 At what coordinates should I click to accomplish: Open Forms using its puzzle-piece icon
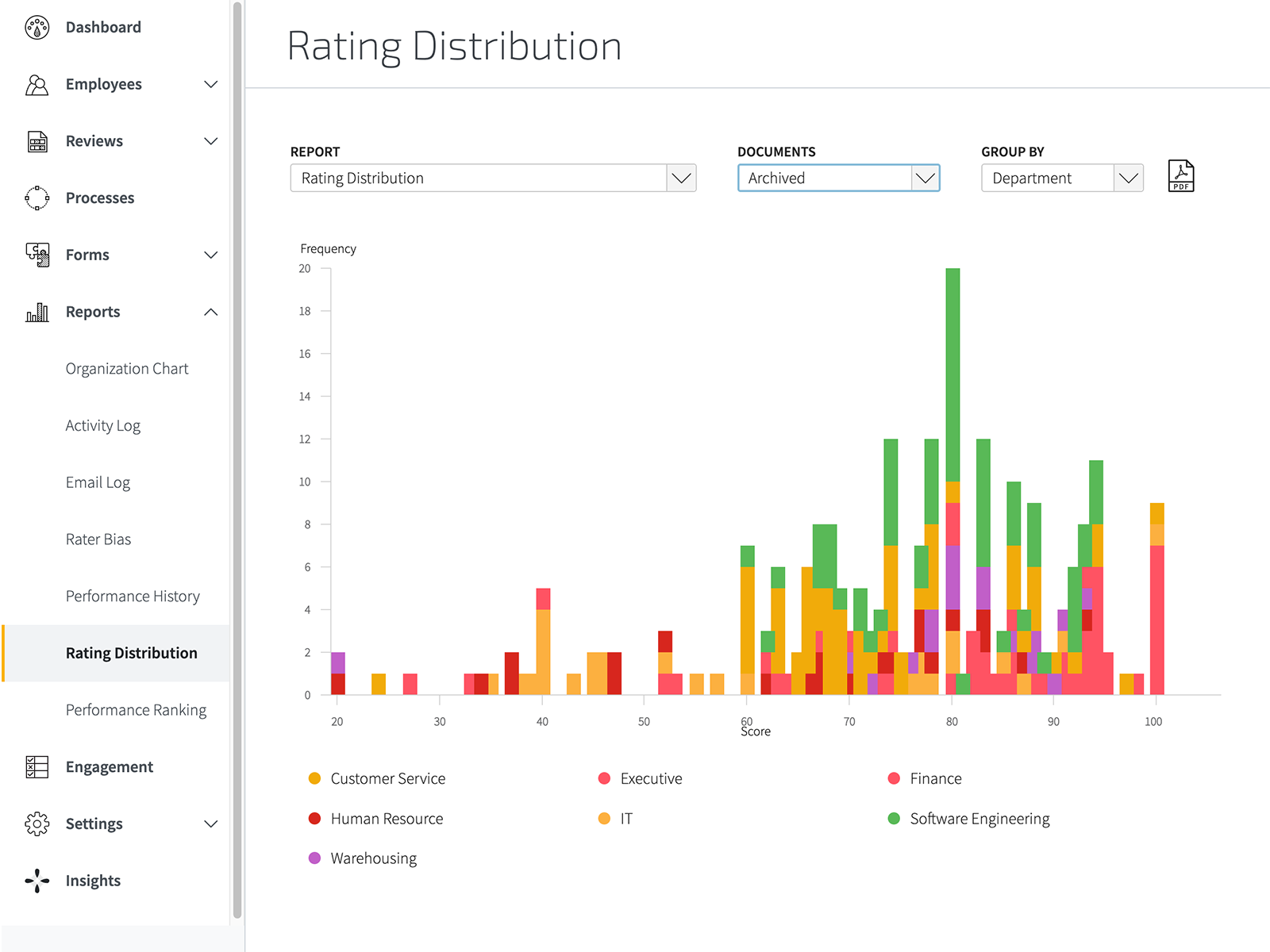click(x=36, y=255)
